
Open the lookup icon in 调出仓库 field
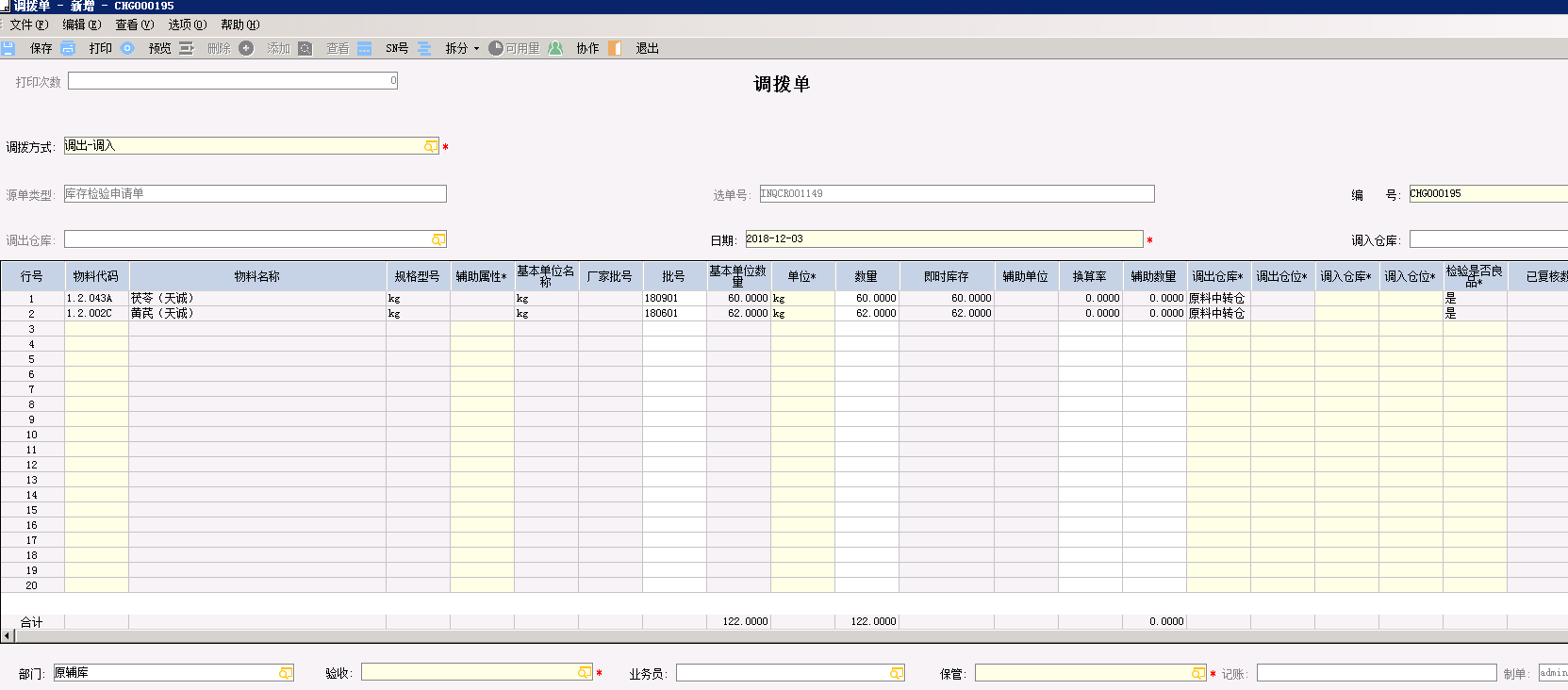[x=438, y=239]
